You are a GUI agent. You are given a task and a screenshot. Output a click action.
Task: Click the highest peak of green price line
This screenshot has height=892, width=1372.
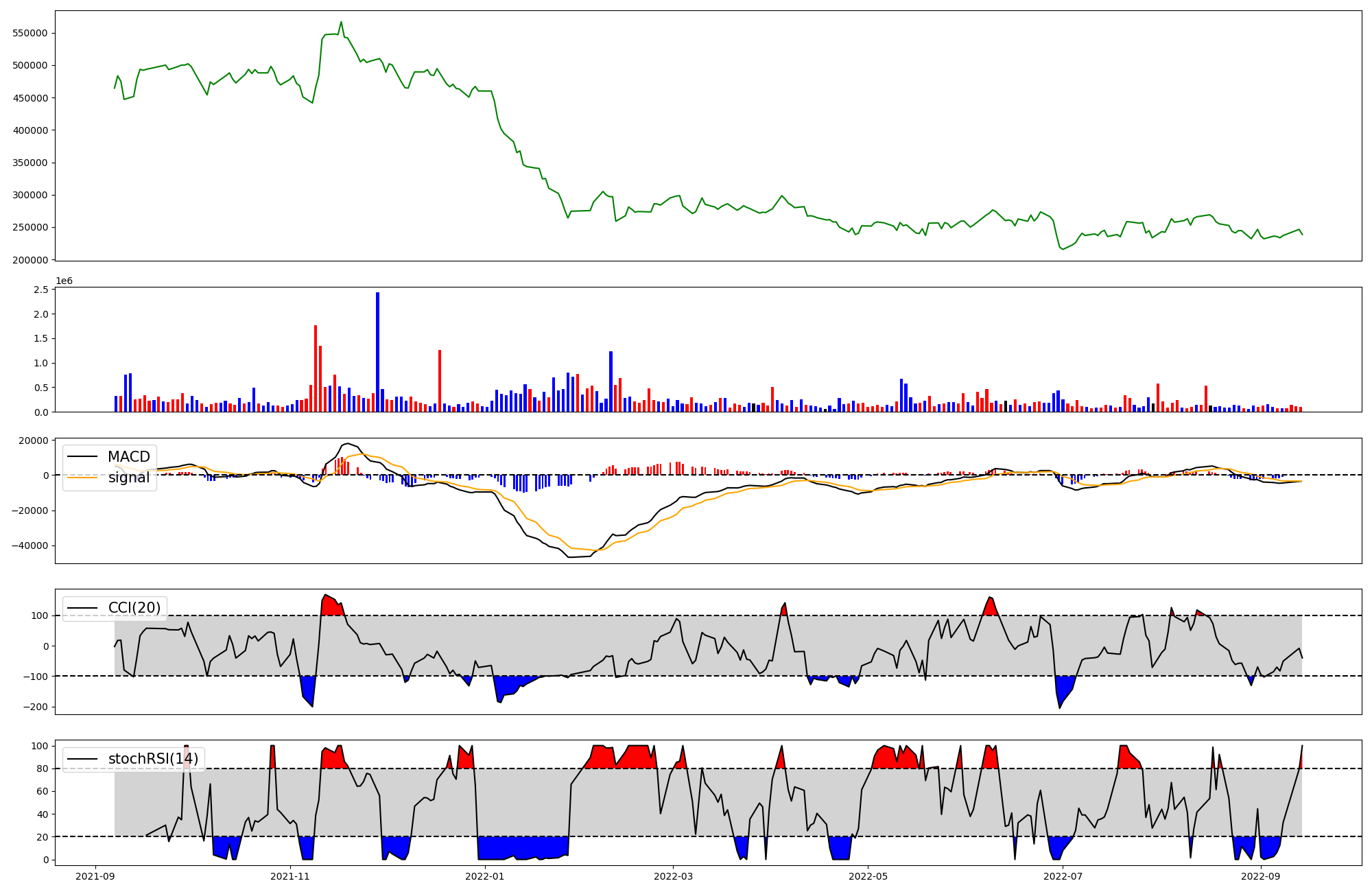click(x=341, y=22)
